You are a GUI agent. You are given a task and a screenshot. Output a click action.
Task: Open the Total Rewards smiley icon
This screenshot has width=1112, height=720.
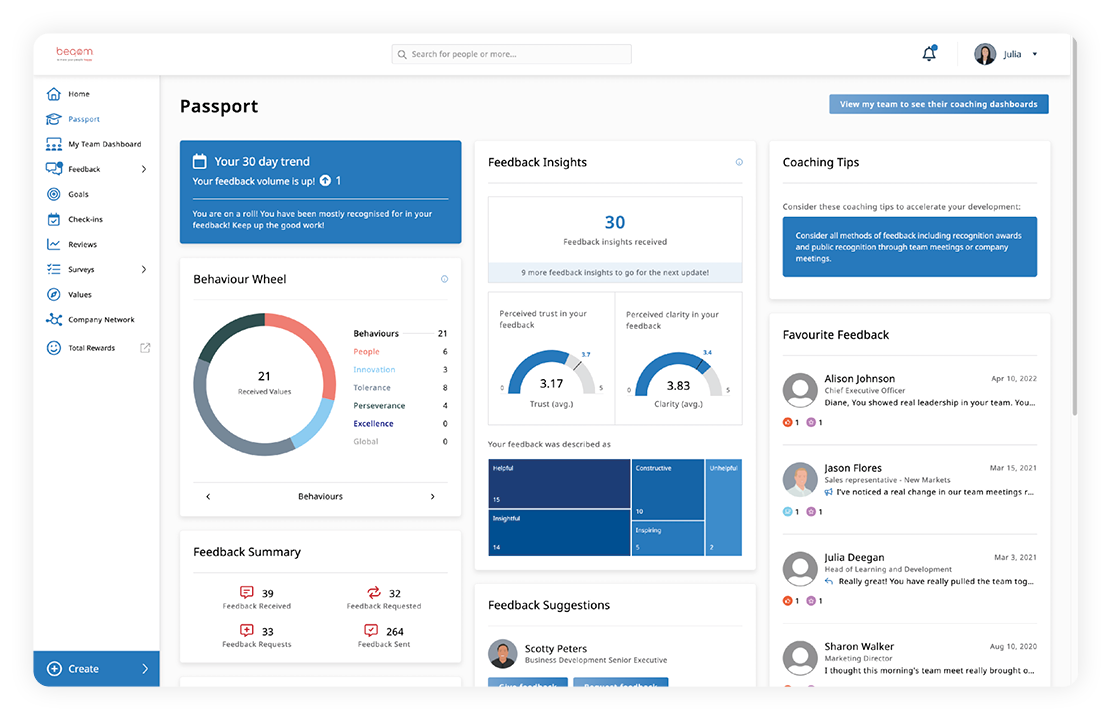pos(53,348)
